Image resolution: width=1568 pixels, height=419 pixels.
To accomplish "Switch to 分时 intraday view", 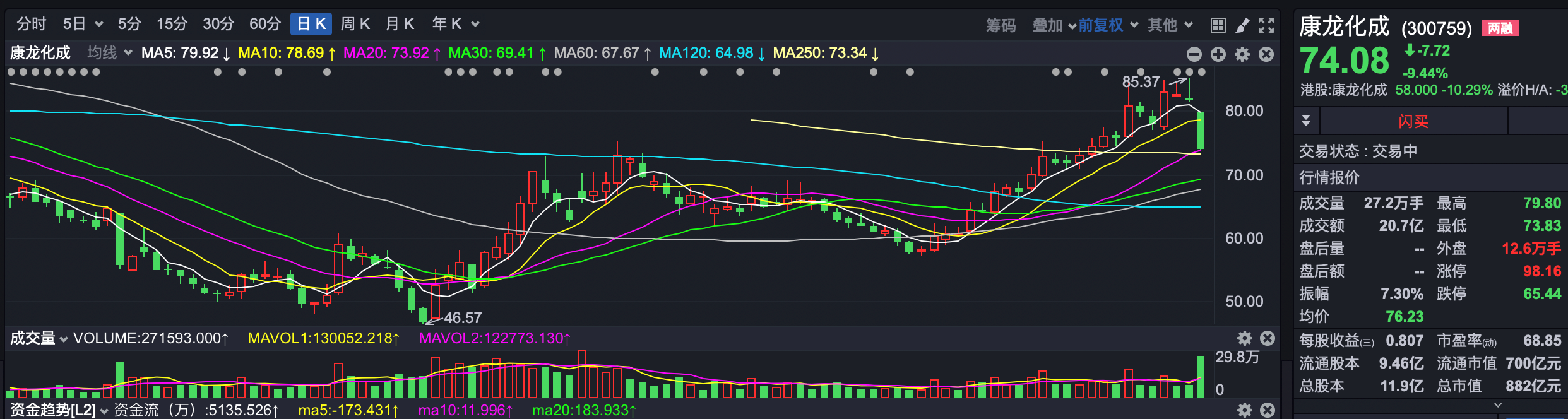I will point(32,24).
